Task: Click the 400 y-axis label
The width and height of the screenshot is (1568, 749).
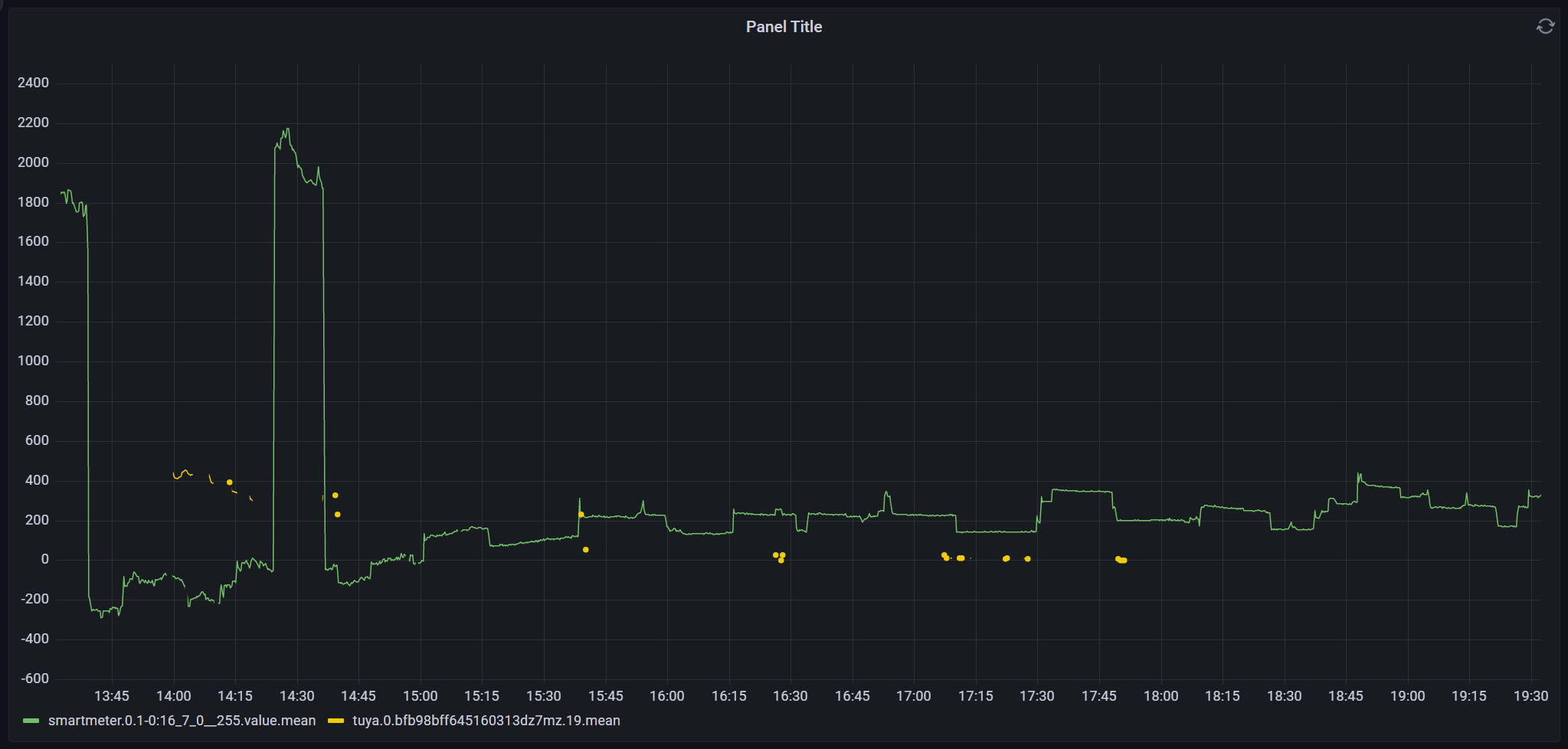Action: [37, 480]
